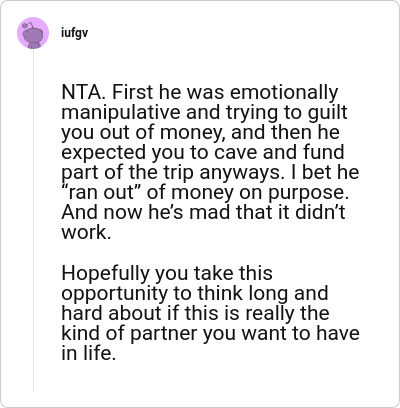Click the antenna on the avatar's snoo head
Screen dimensions: 400x408
point(29,24)
